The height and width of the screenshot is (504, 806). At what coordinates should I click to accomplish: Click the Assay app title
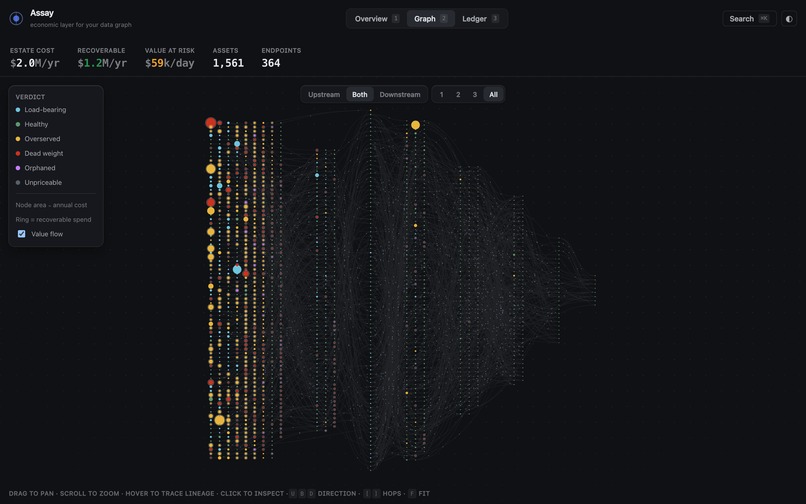pos(42,13)
